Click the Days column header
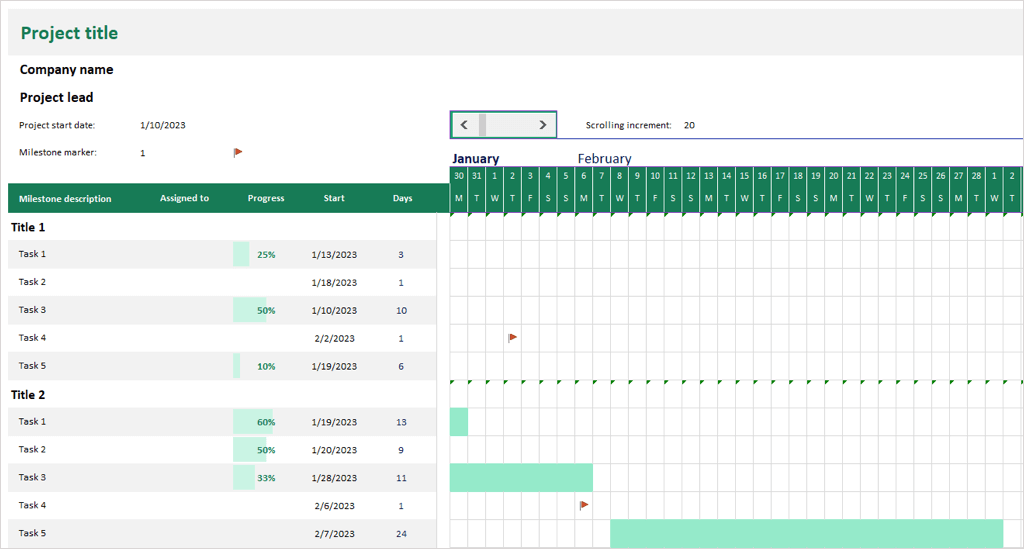The width and height of the screenshot is (1024, 549). pyautogui.click(x=402, y=199)
